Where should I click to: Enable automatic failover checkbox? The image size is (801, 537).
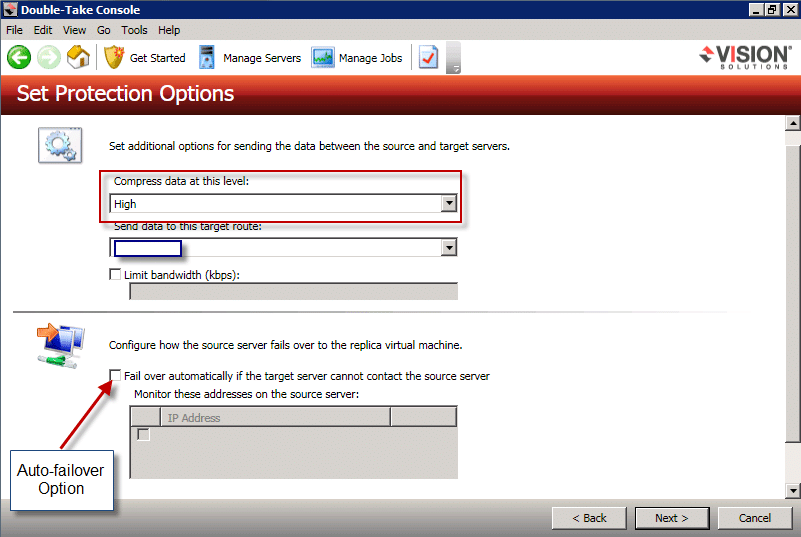point(115,376)
